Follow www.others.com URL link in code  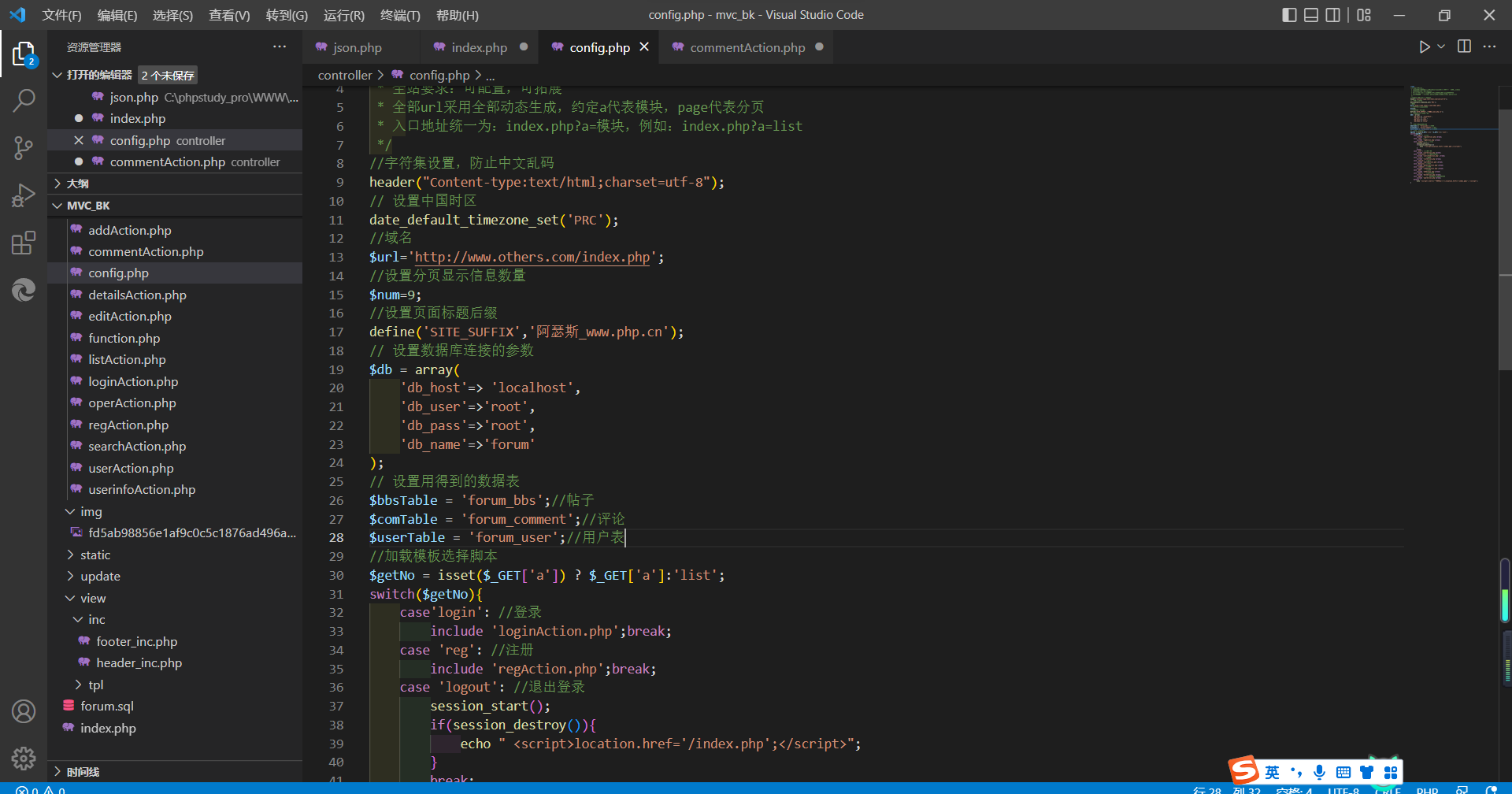[x=532, y=257]
